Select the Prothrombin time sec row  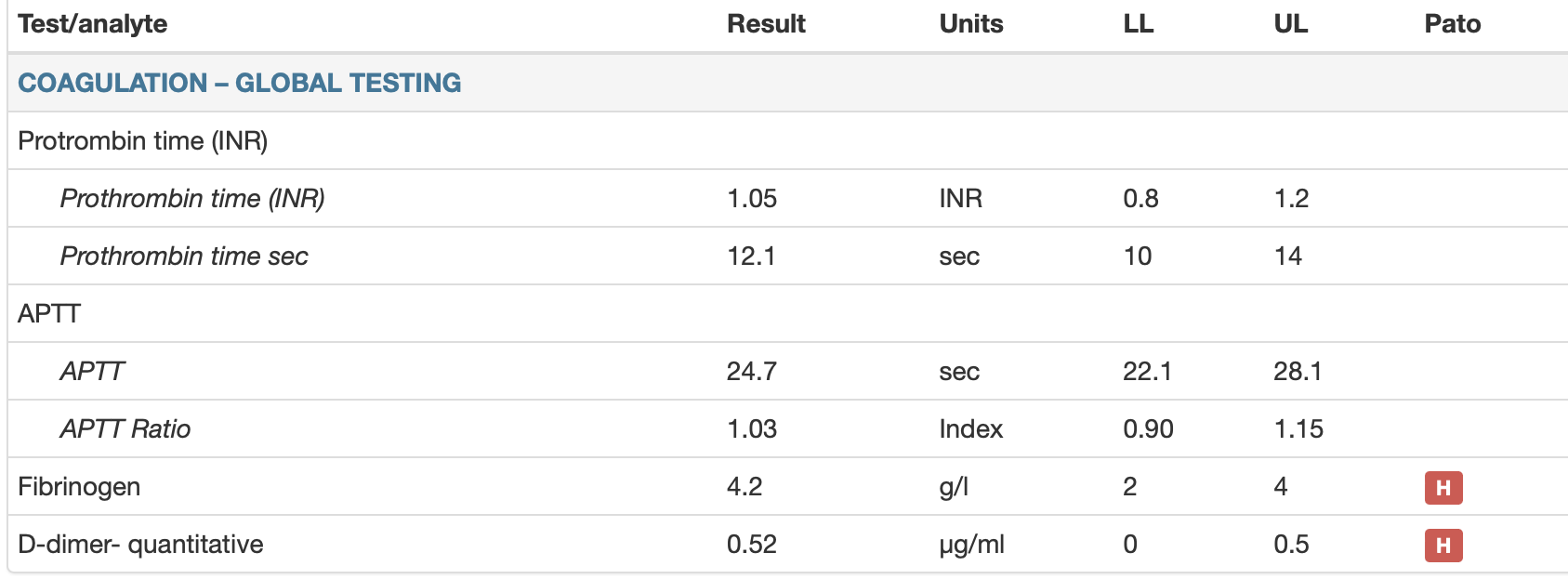pyautogui.click(x=184, y=256)
